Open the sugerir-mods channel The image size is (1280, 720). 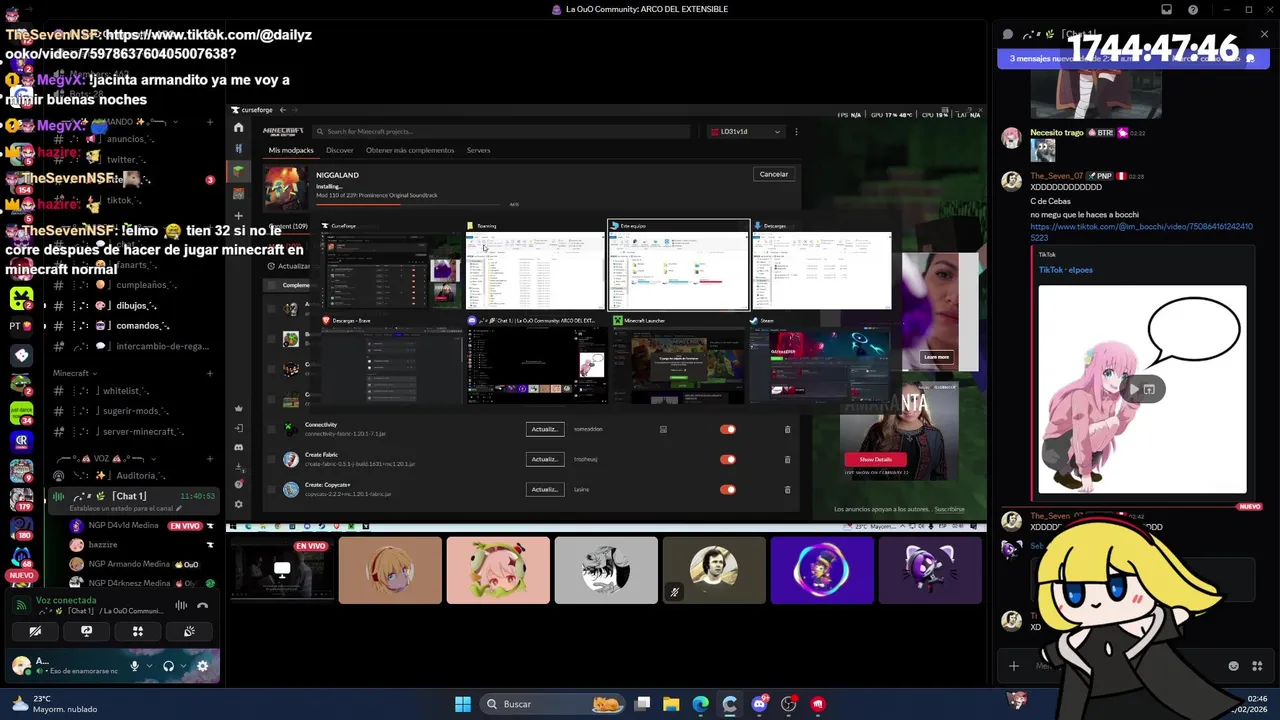133,411
